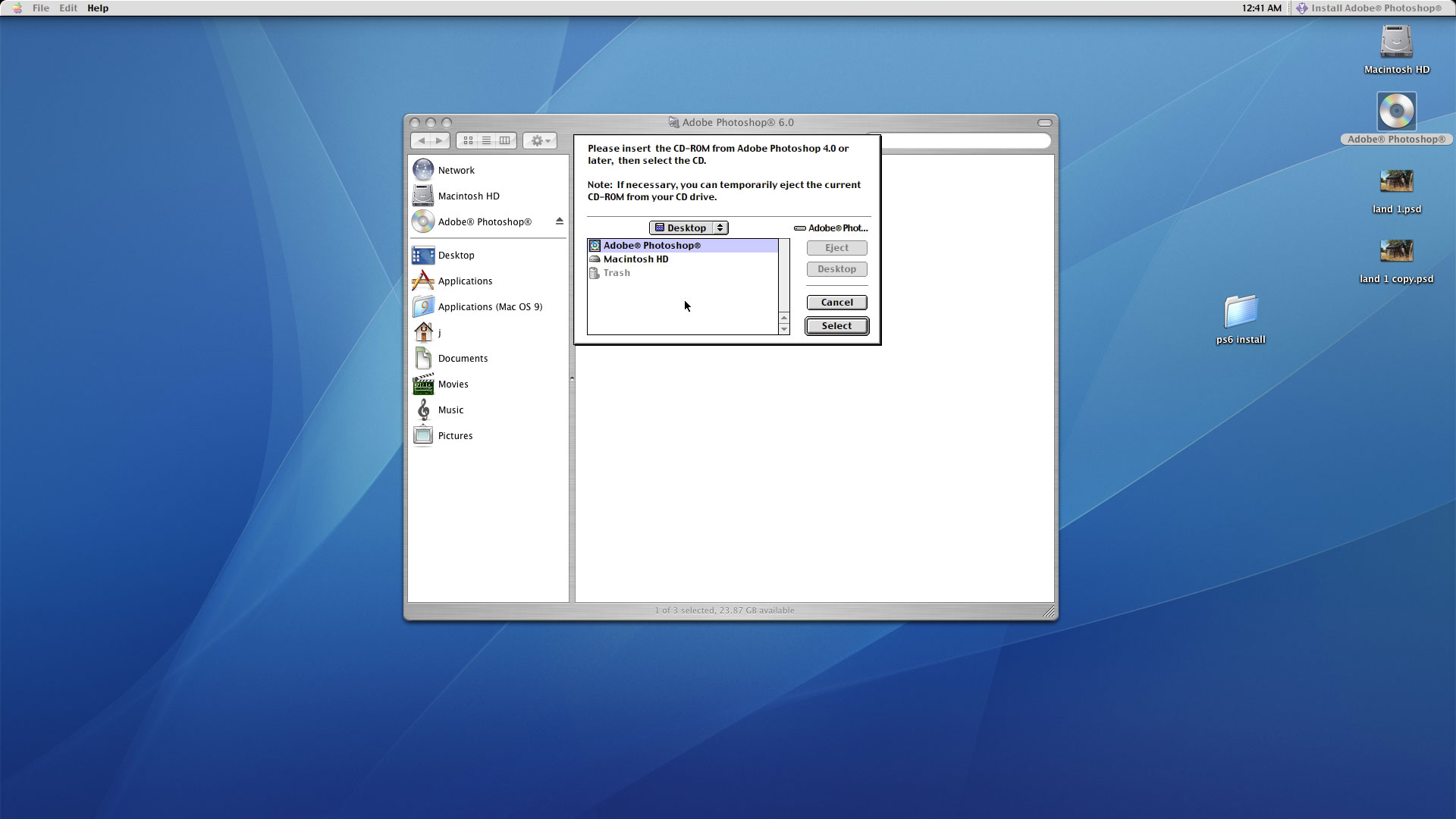Screen dimensions: 1456x819
Task: Open the File menu
Action: (40, 8)
